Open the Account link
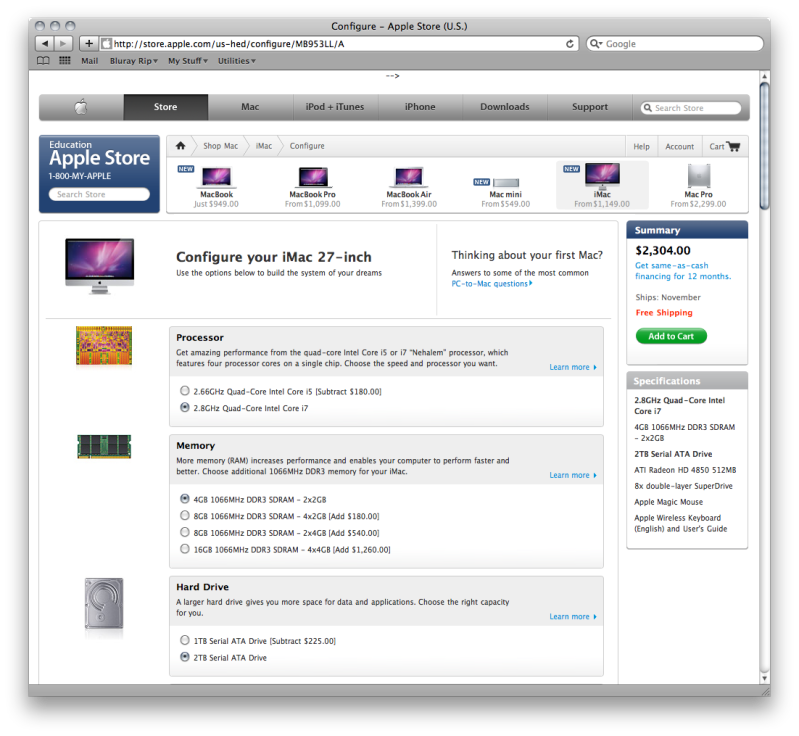This screenshot has width=799, height=736. (680, 147)
